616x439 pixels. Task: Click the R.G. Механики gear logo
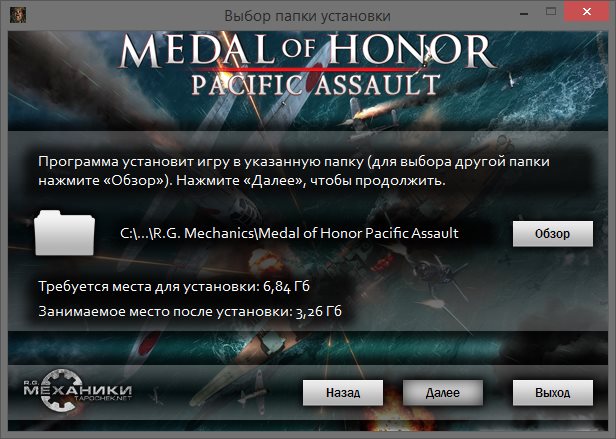pos(77,390)
